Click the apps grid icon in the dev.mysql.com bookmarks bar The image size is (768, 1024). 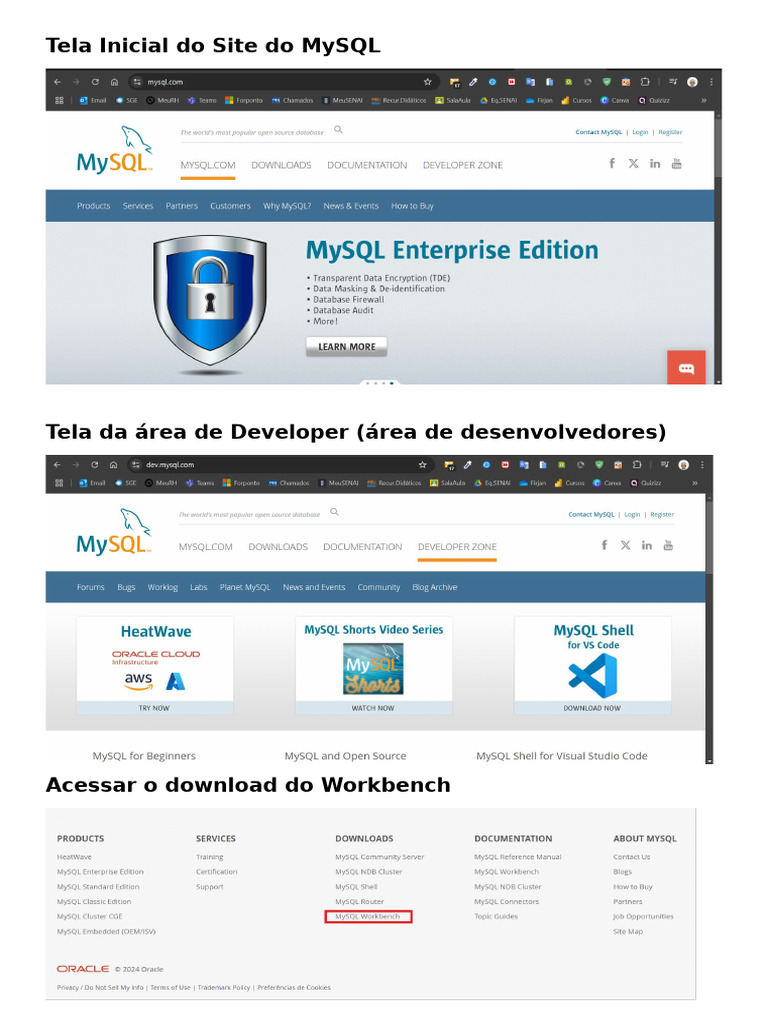click(59, 483)
